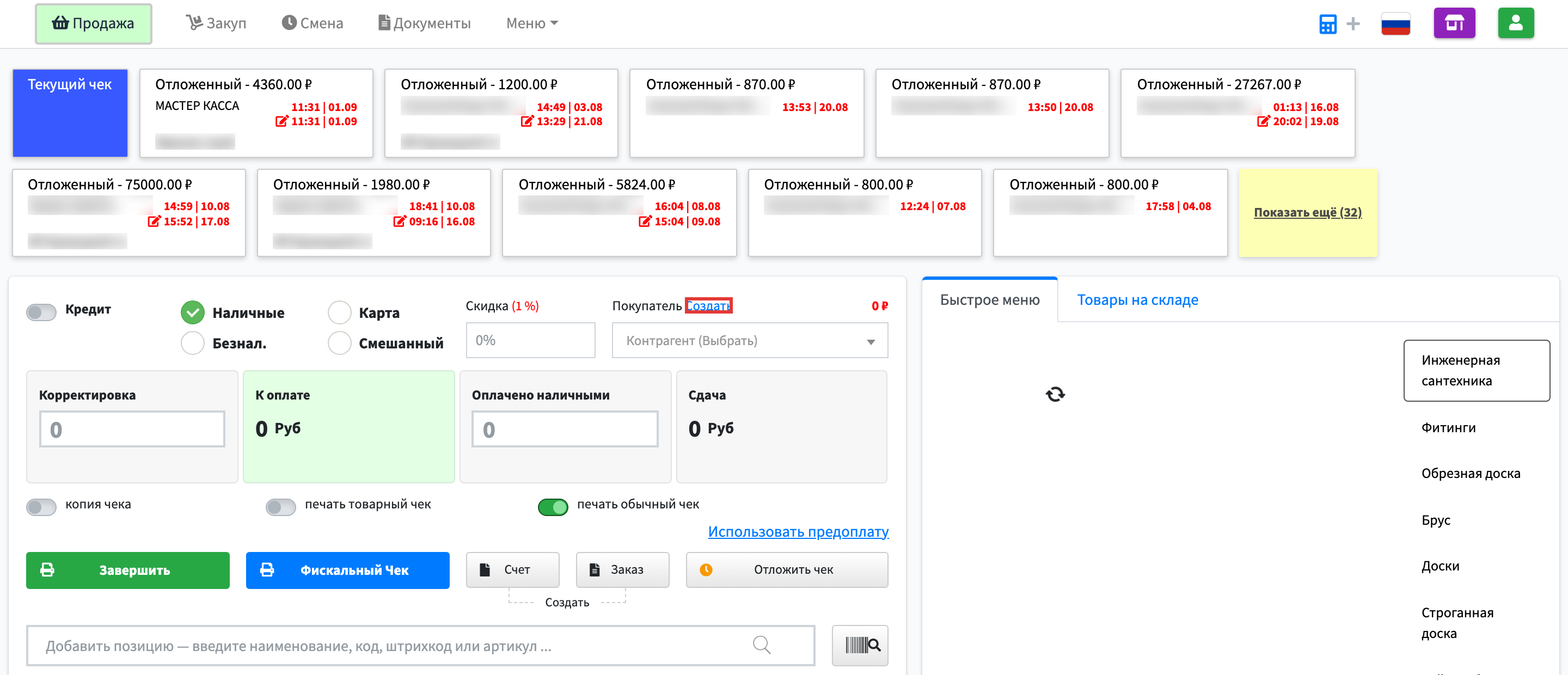The image size is (1568, 675).
Task: Click edit icon on 75000.00 deferred receipt
Action: coord(154,221)
